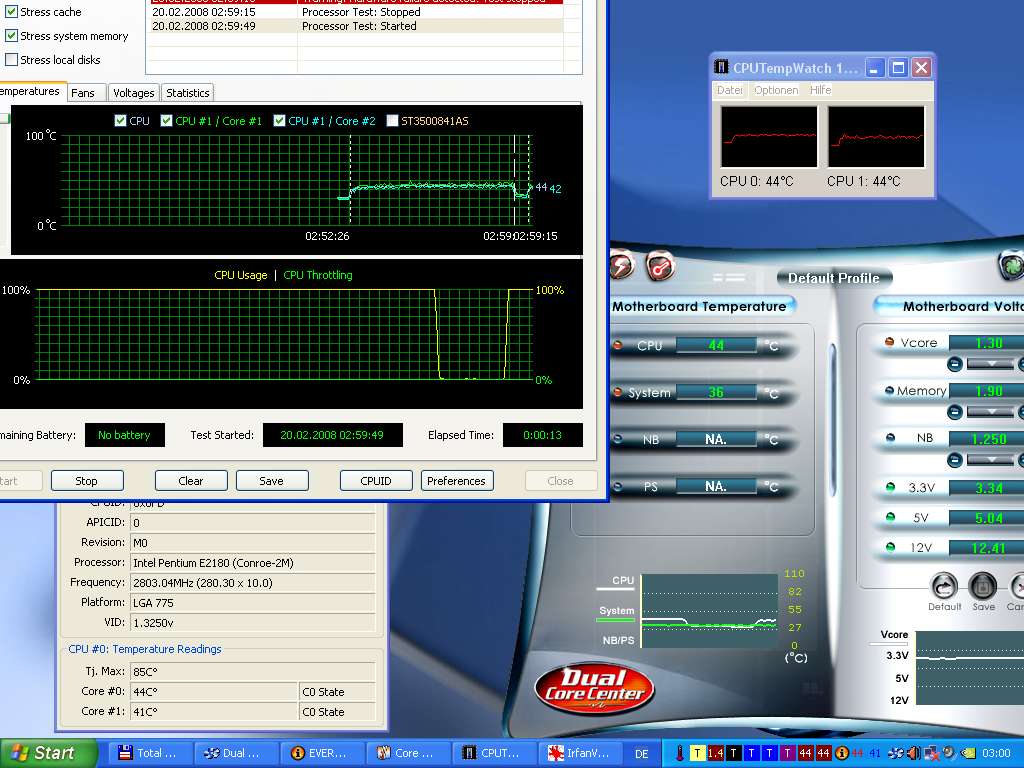Click the CPU 1 temperature graph in CPUTempWatch
Screen dimensions: 1024x768
click(876, 137)
